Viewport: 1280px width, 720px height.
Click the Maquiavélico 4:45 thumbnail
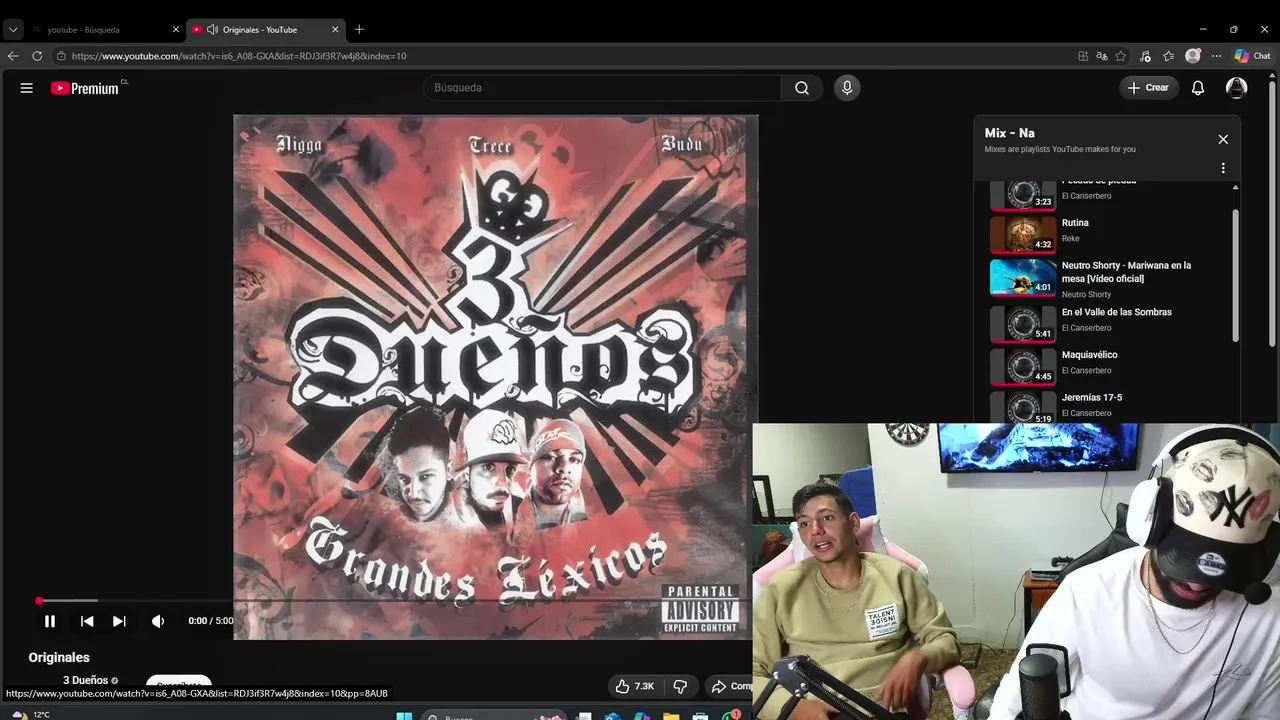point(1022,366)
